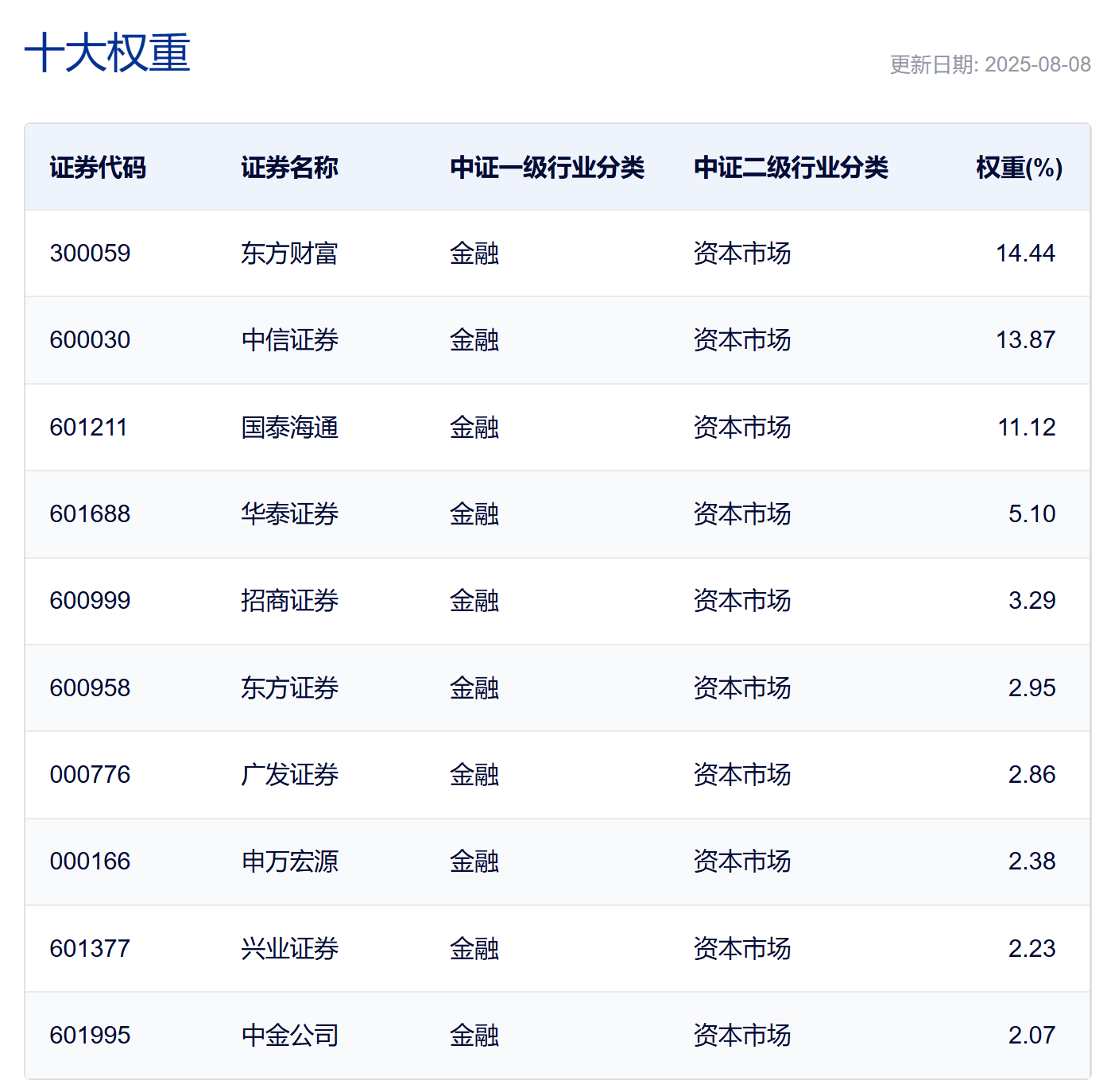
Task: Select the name 东方证券
Action: point(289,688)
